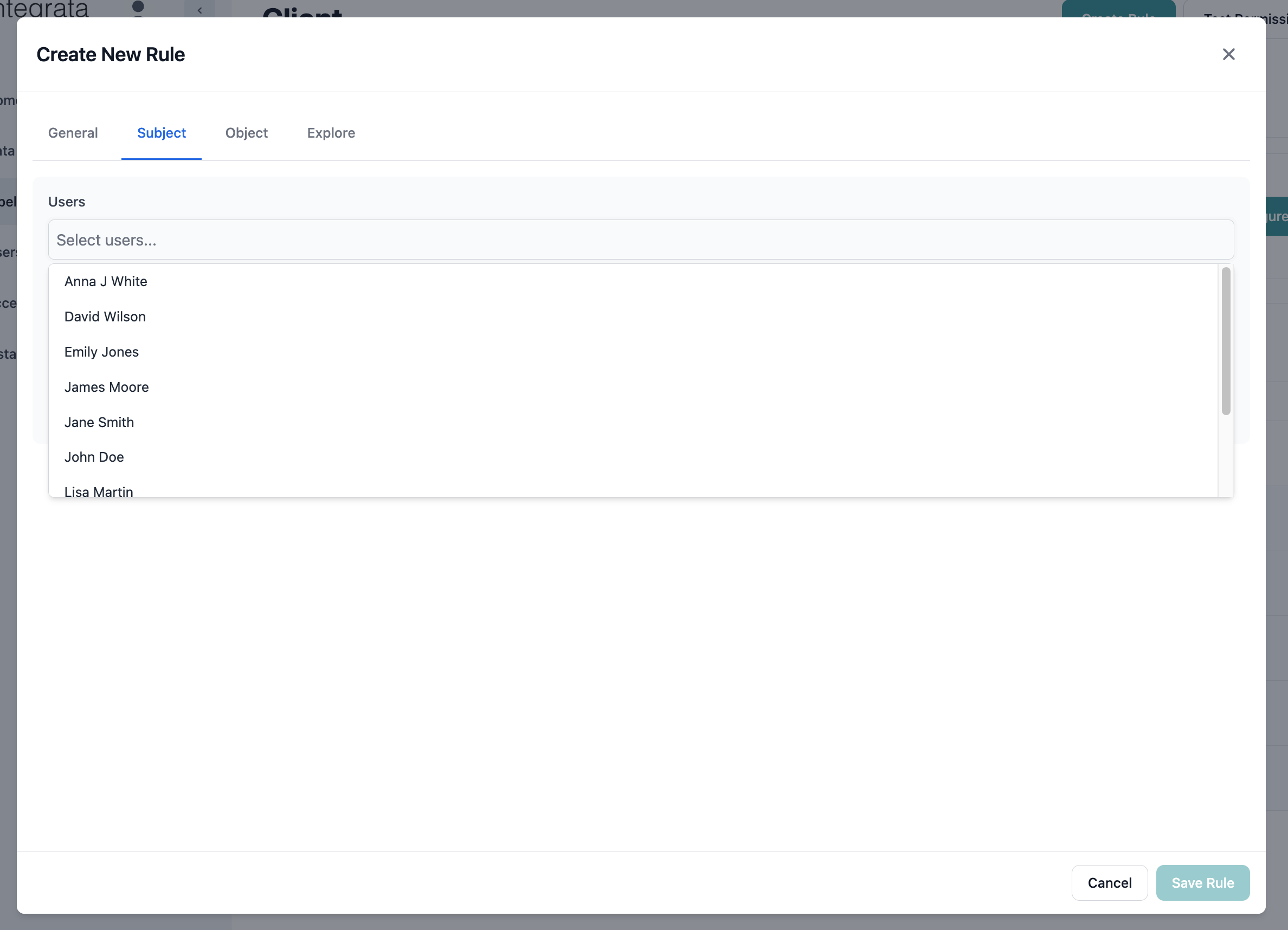1288x930 pixels.
Task: Click the user avatar icon in the top header
Action: tap(138, 10)
